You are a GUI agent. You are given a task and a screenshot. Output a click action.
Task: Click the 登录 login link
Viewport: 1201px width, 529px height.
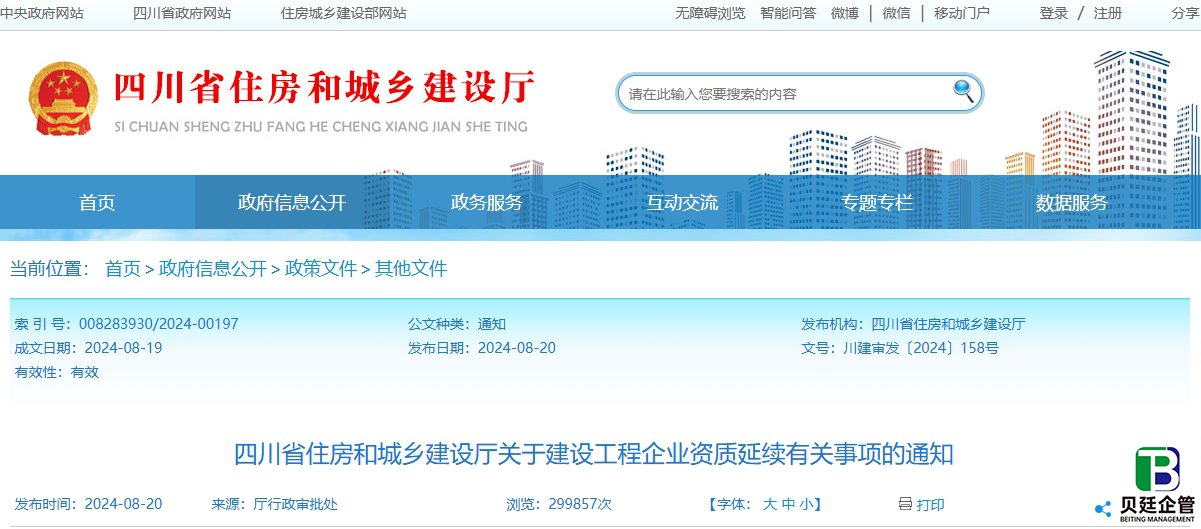[x=1054, y=13]
